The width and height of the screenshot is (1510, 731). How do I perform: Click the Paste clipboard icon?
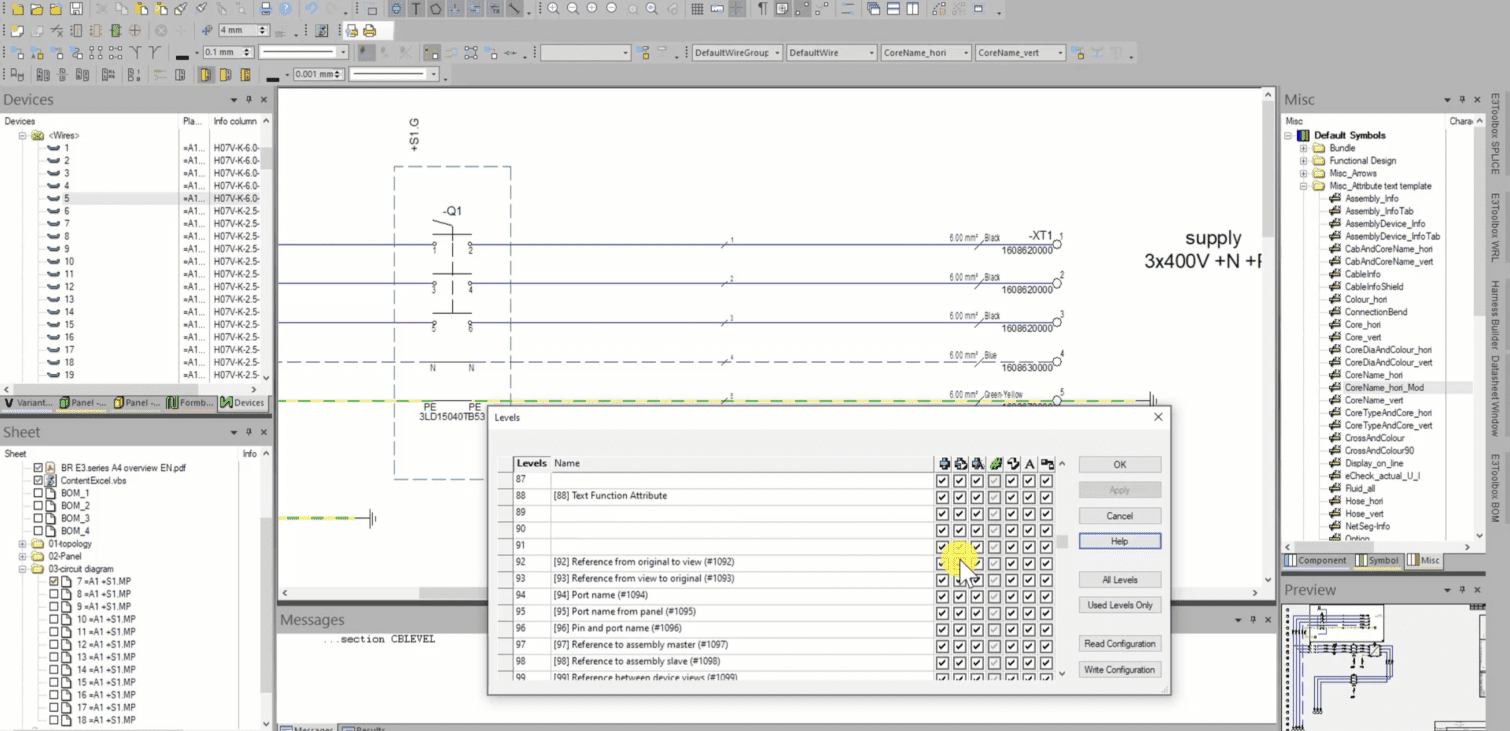click(141, 8)
